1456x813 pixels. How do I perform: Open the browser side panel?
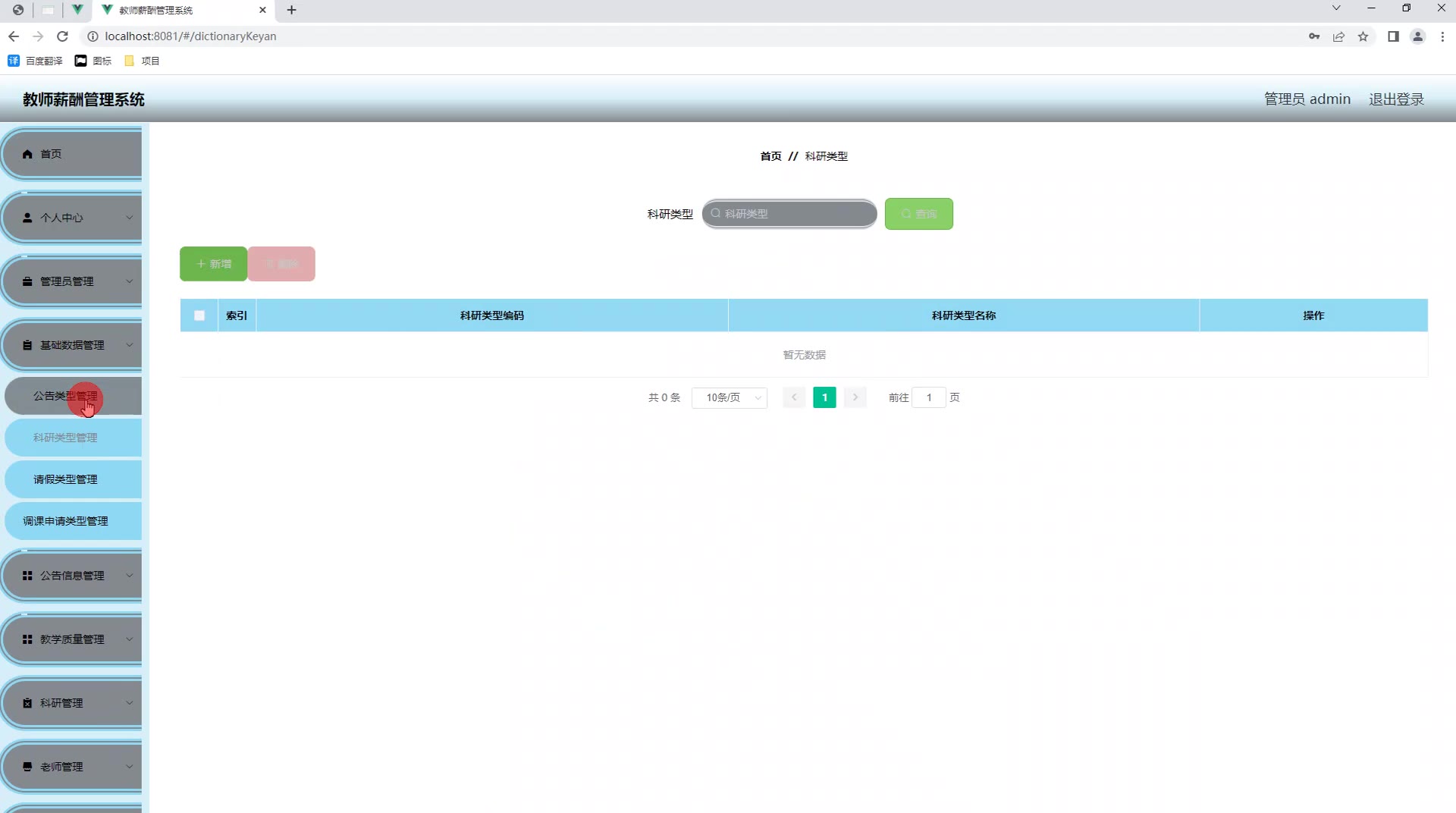point(1393,36)
